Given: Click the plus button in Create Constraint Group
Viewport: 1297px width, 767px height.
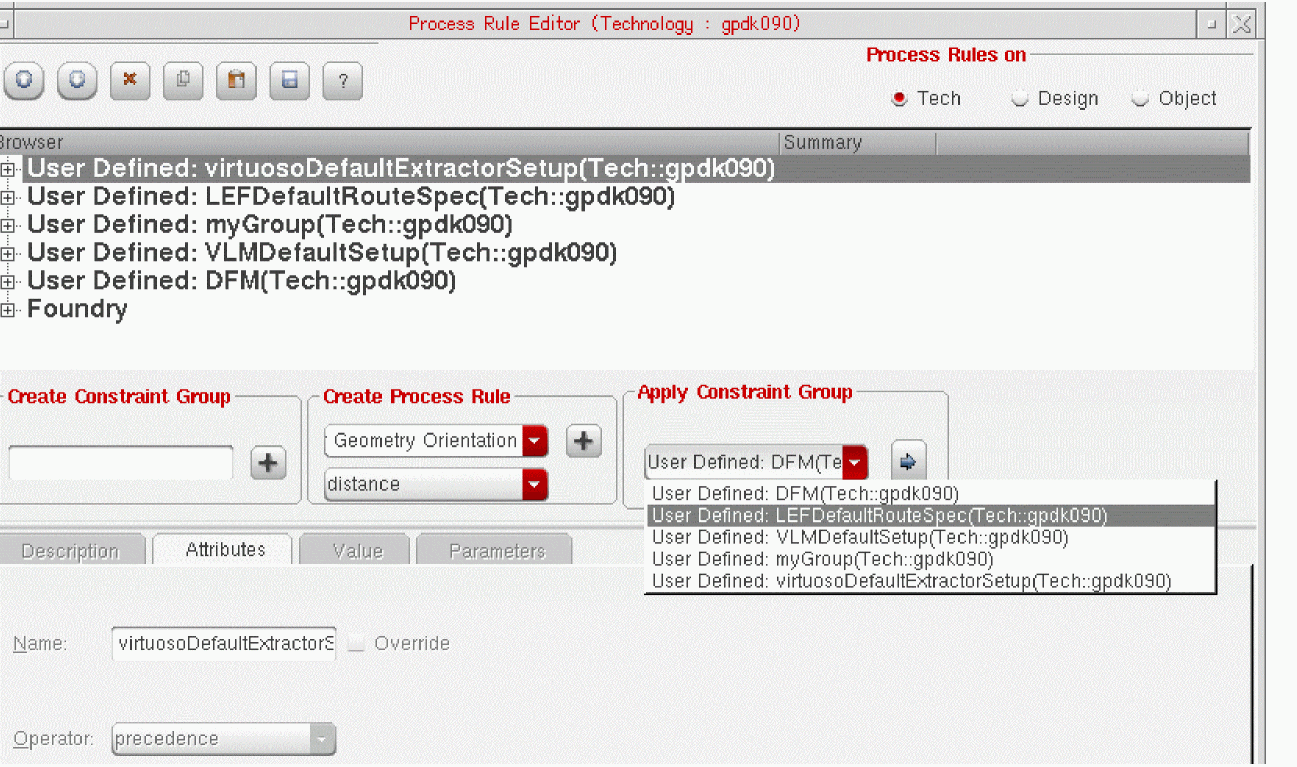Looking at the screenshot, I should point(268,463).
